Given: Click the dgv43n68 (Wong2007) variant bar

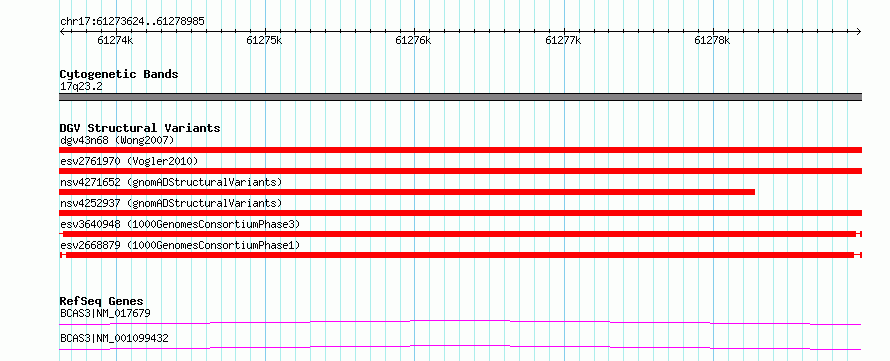Looking at the screenshot, I should [460, 150].
